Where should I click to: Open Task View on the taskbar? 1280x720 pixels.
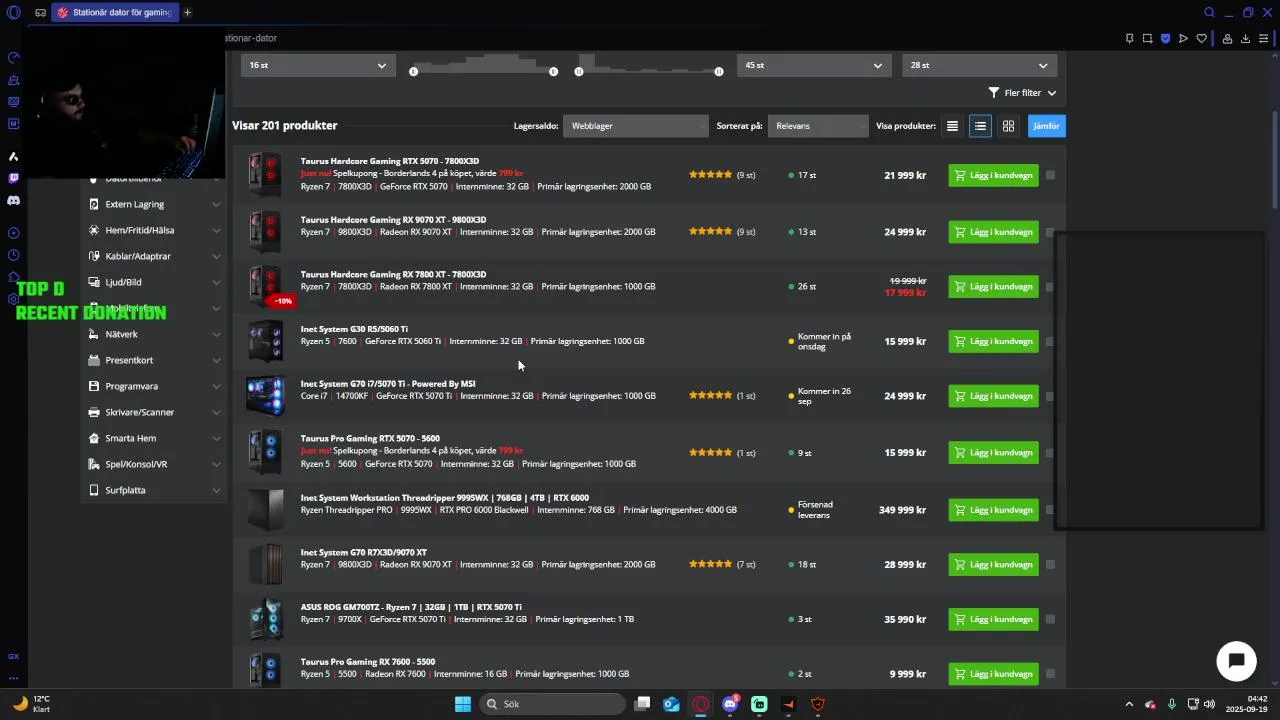643,704
